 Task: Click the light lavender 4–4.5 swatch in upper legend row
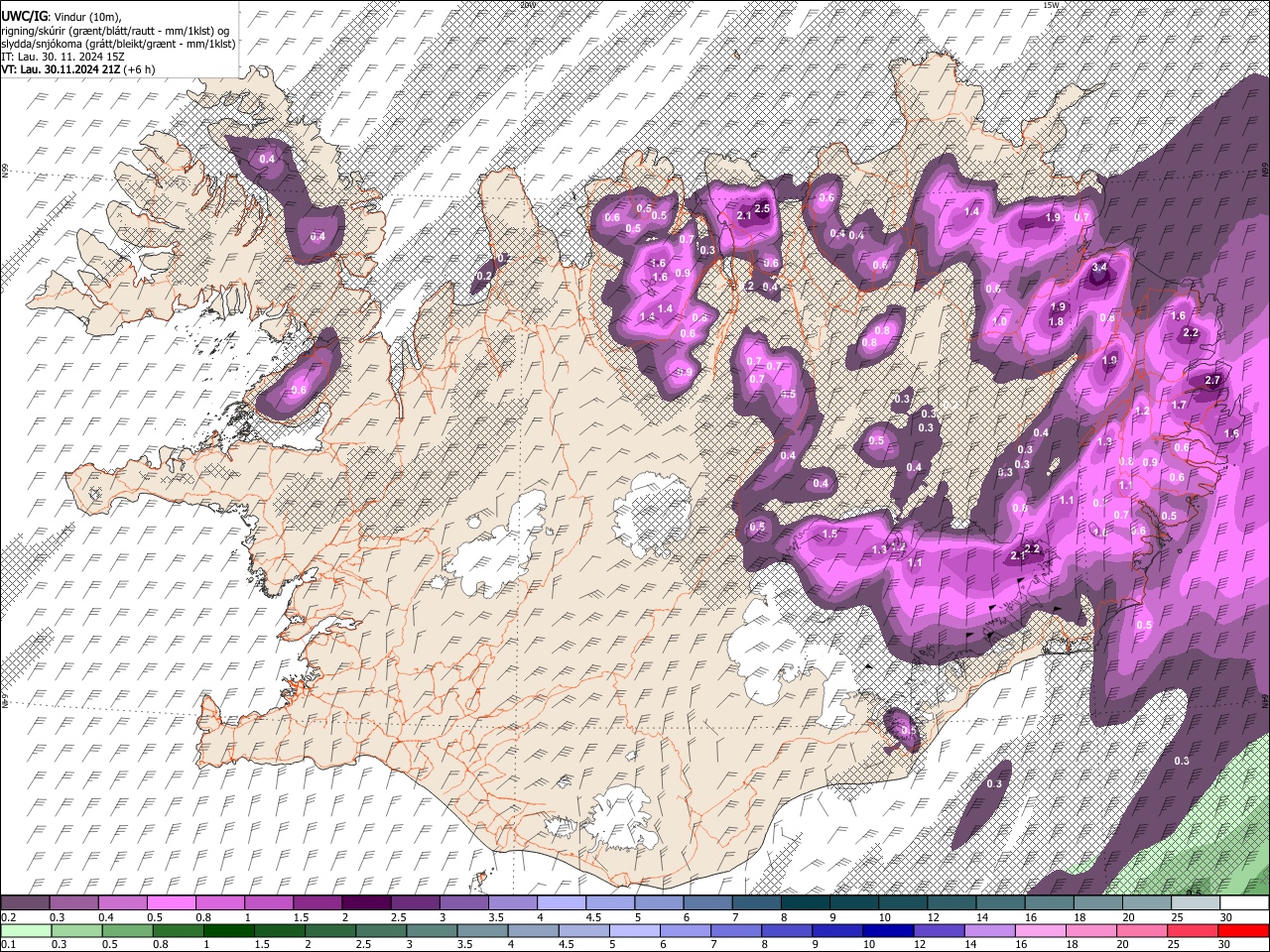click(560, 903)
